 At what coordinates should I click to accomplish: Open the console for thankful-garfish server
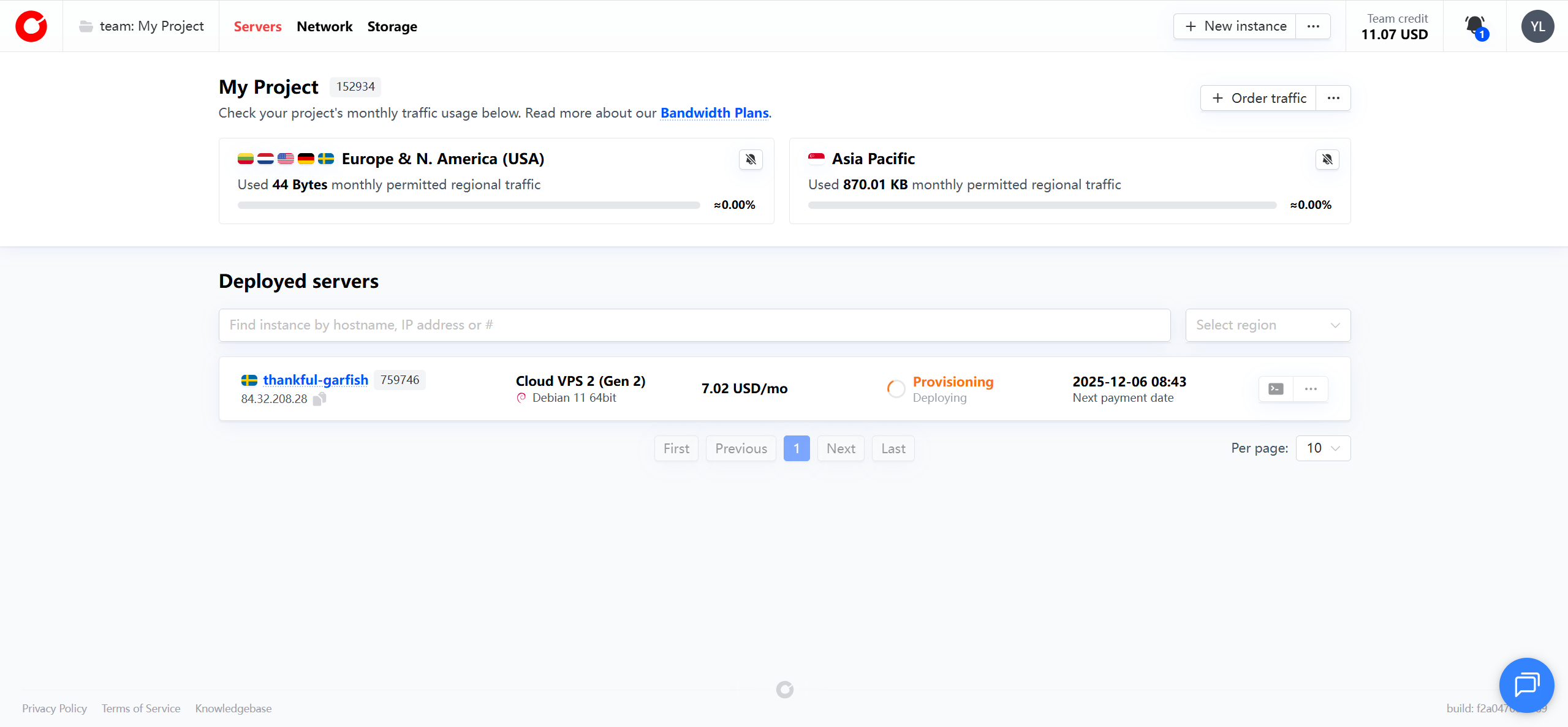click(x=1276, y=389)
